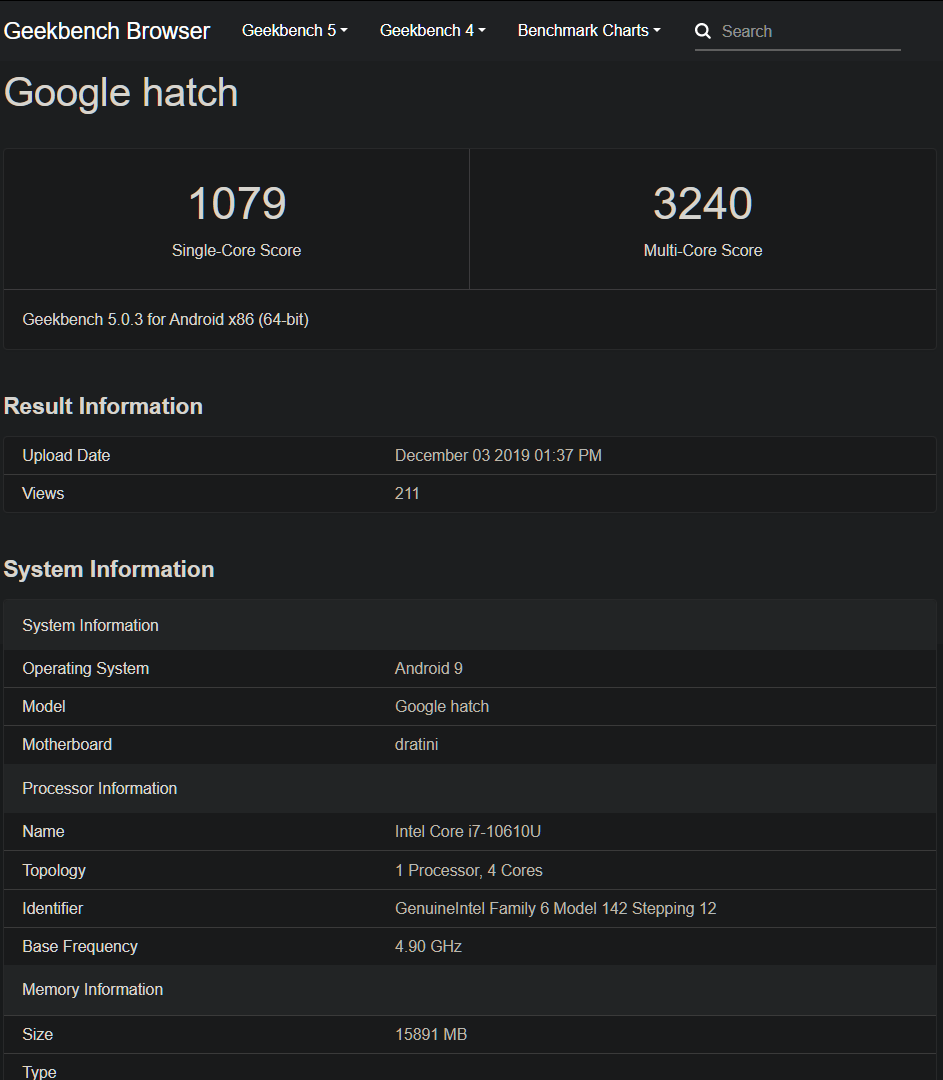This screenshot has height=1080, width=943.
Task: Click the 15891 MB memory size value
Action: pos(431,1035)
